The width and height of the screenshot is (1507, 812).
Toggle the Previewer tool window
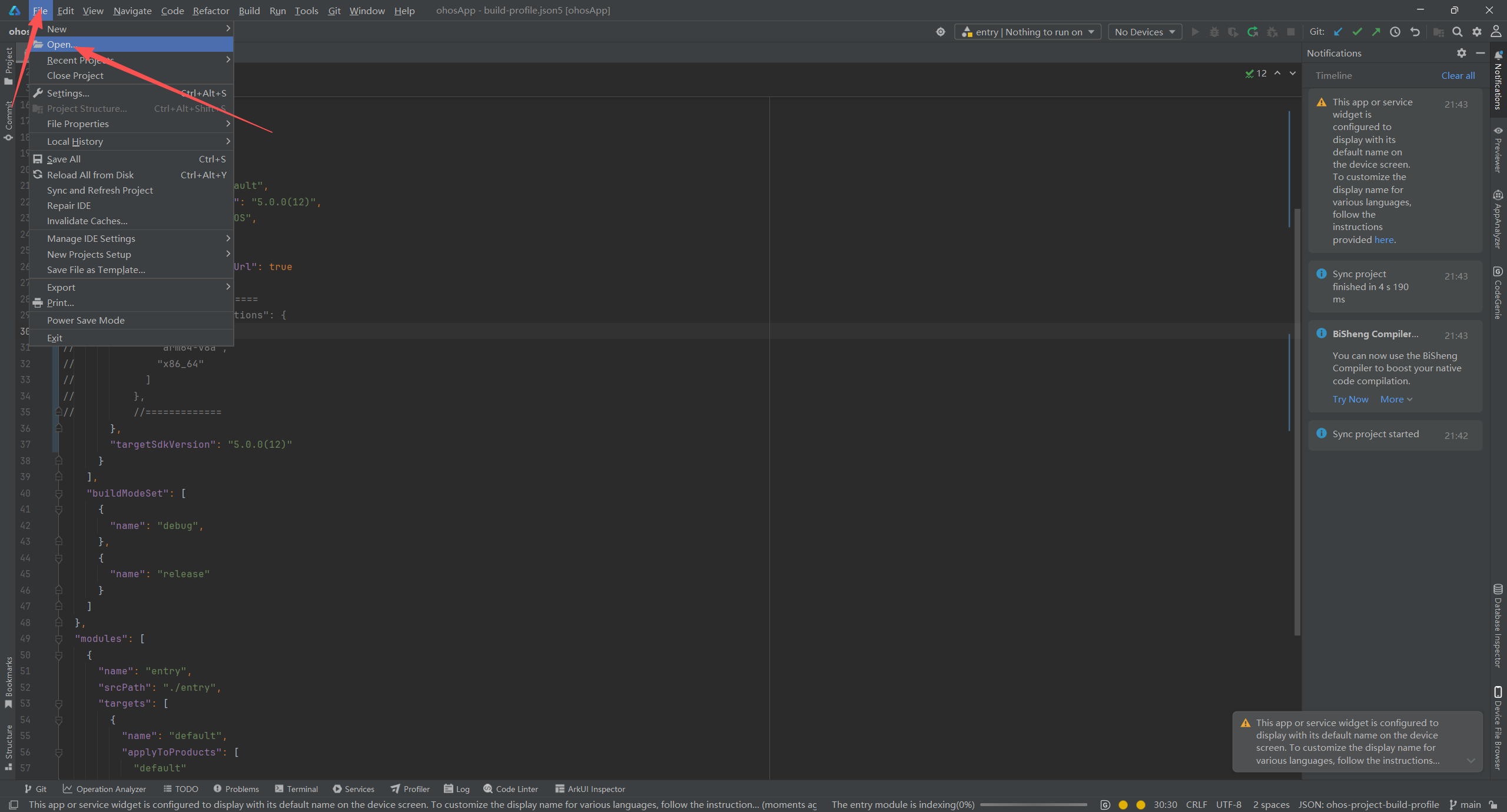(1498, 150)
